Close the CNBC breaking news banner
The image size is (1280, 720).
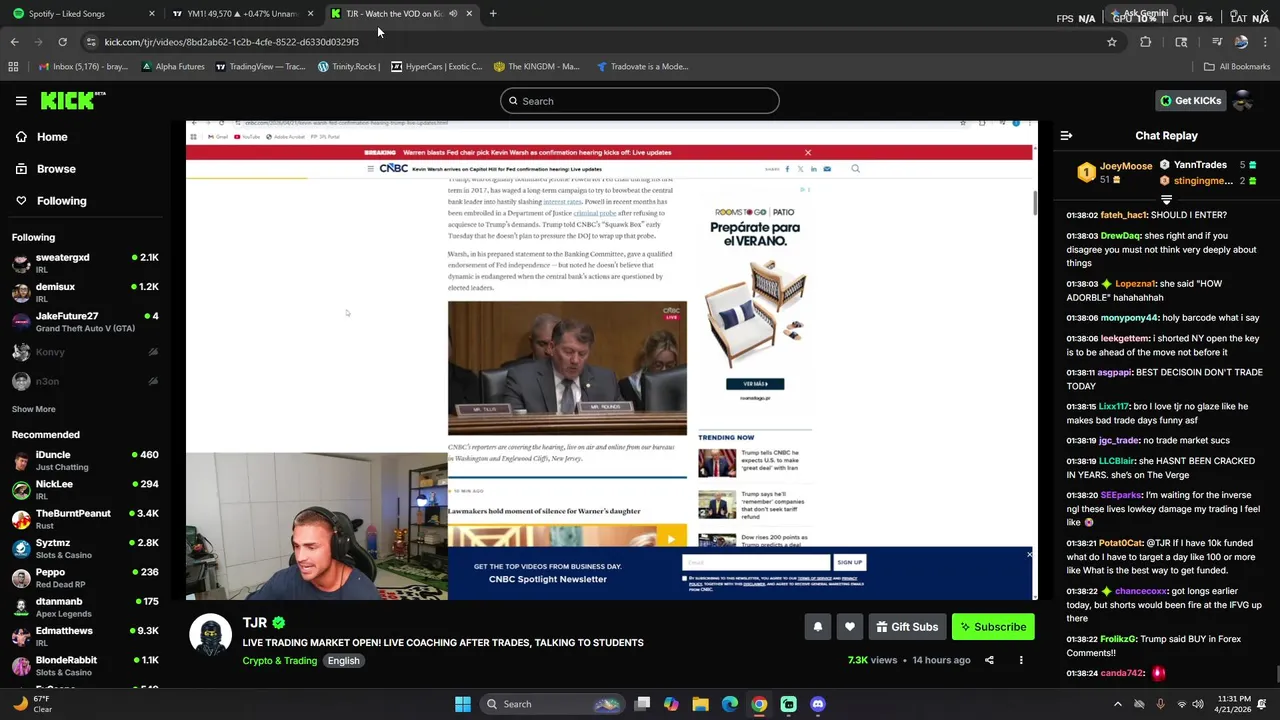(x=808, y=153)
